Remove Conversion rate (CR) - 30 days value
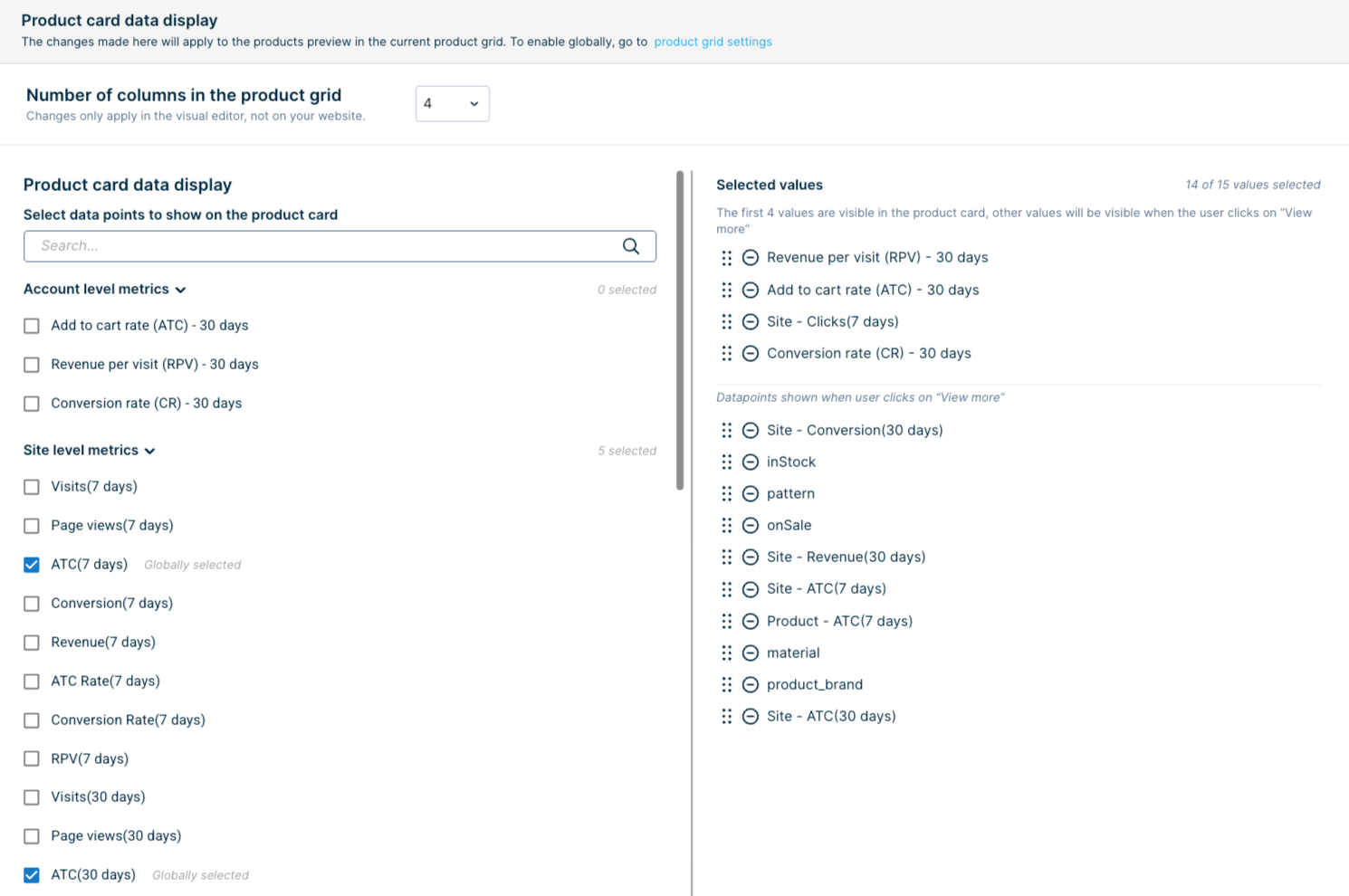 tap(751, 354)
